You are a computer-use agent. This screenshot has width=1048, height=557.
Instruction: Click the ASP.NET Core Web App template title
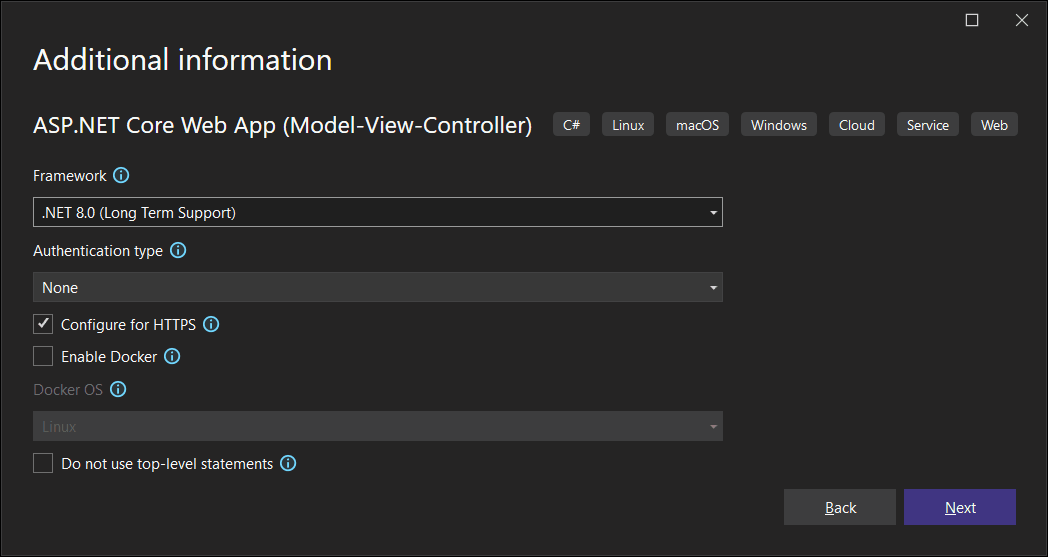pos(282,125)
